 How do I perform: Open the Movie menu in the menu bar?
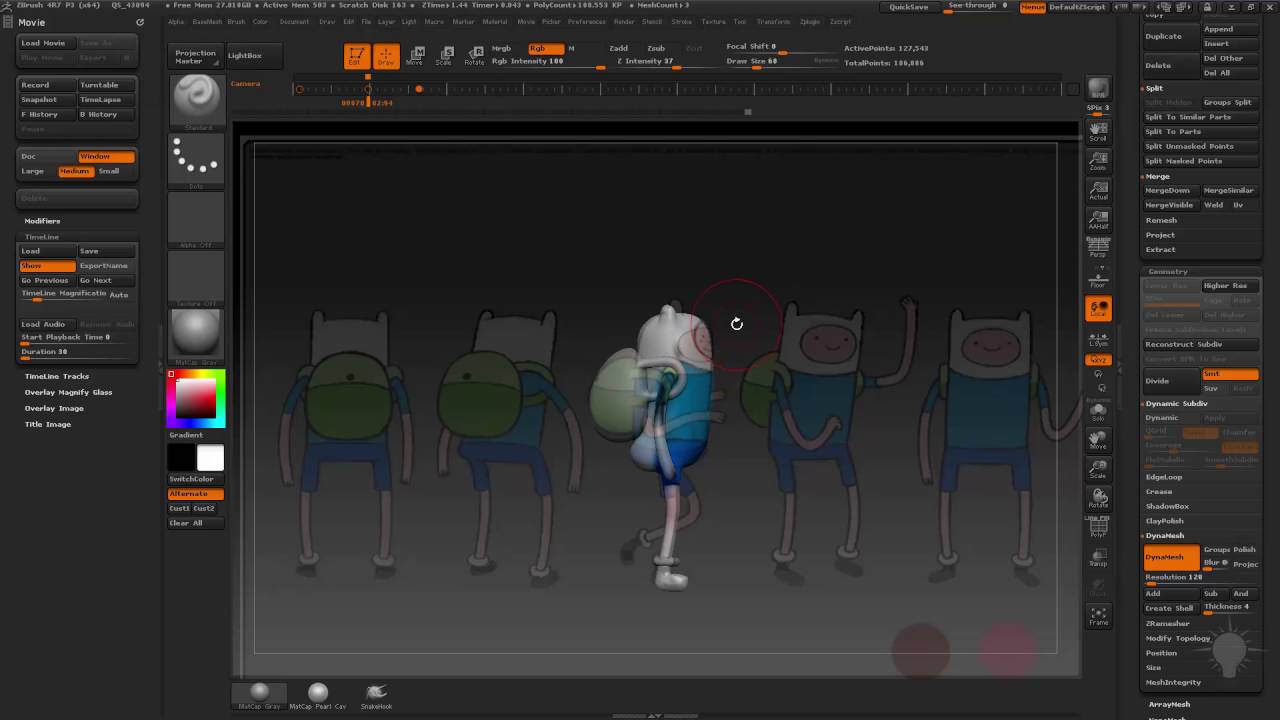[x=526, y=21]
